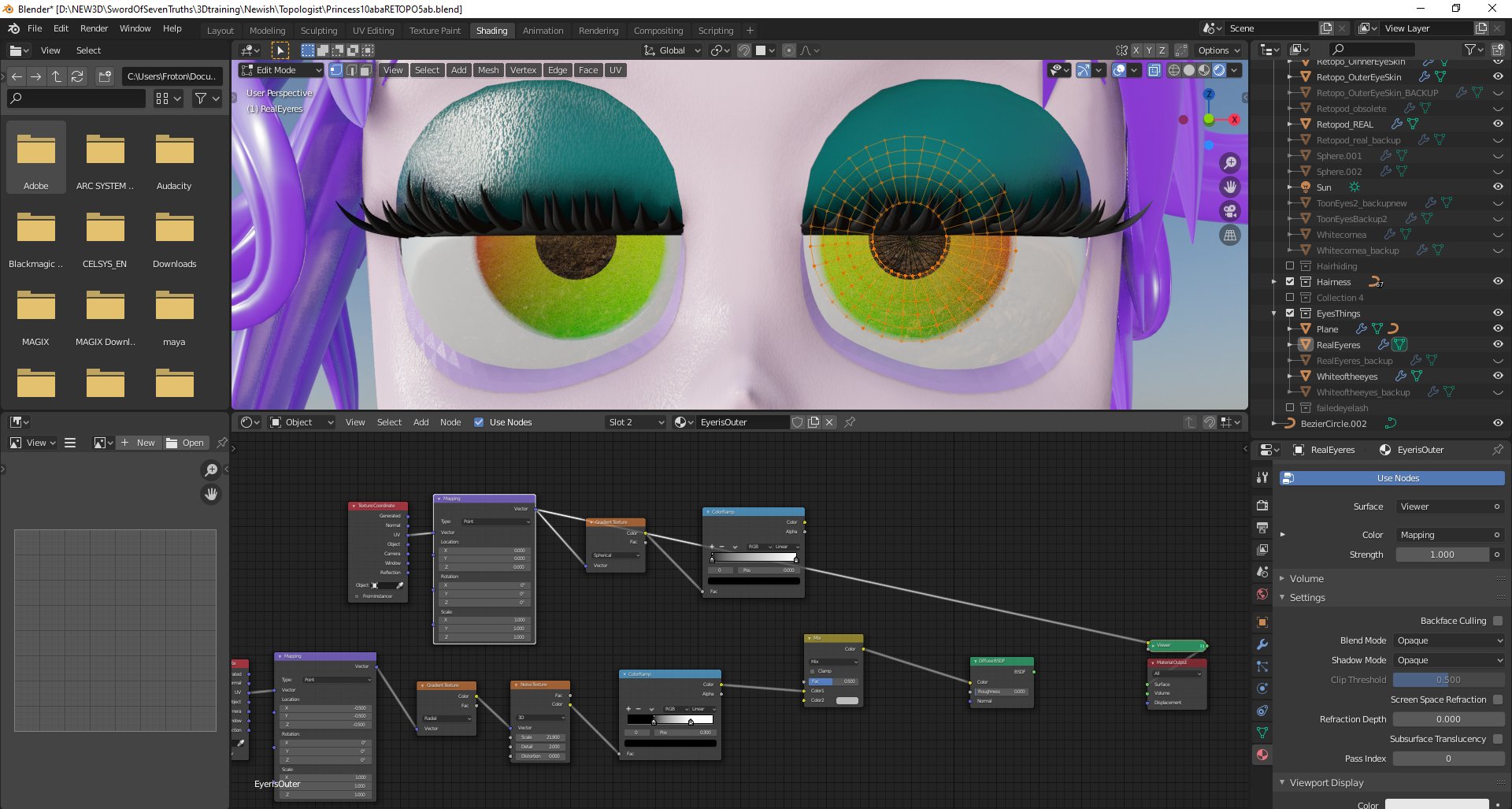Open the Output properties tab

(x=1262, y=528)
